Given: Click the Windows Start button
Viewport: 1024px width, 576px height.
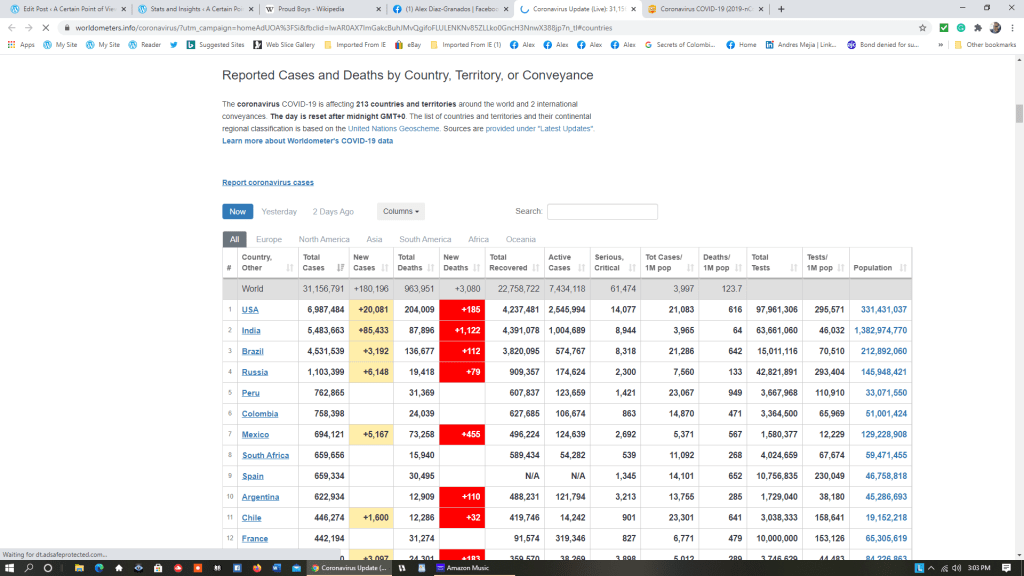Looking at the screenshot, I should (x=12, y=568).
